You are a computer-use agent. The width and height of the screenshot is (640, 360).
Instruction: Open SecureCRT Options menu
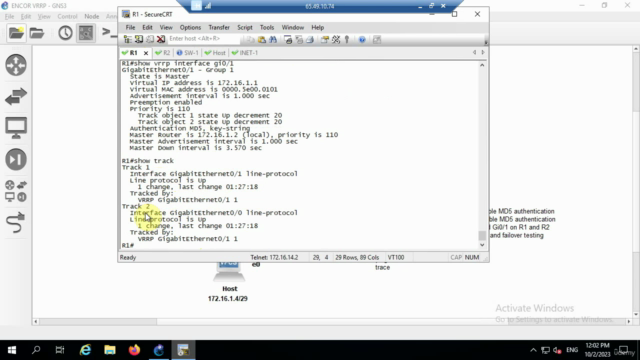190,27
